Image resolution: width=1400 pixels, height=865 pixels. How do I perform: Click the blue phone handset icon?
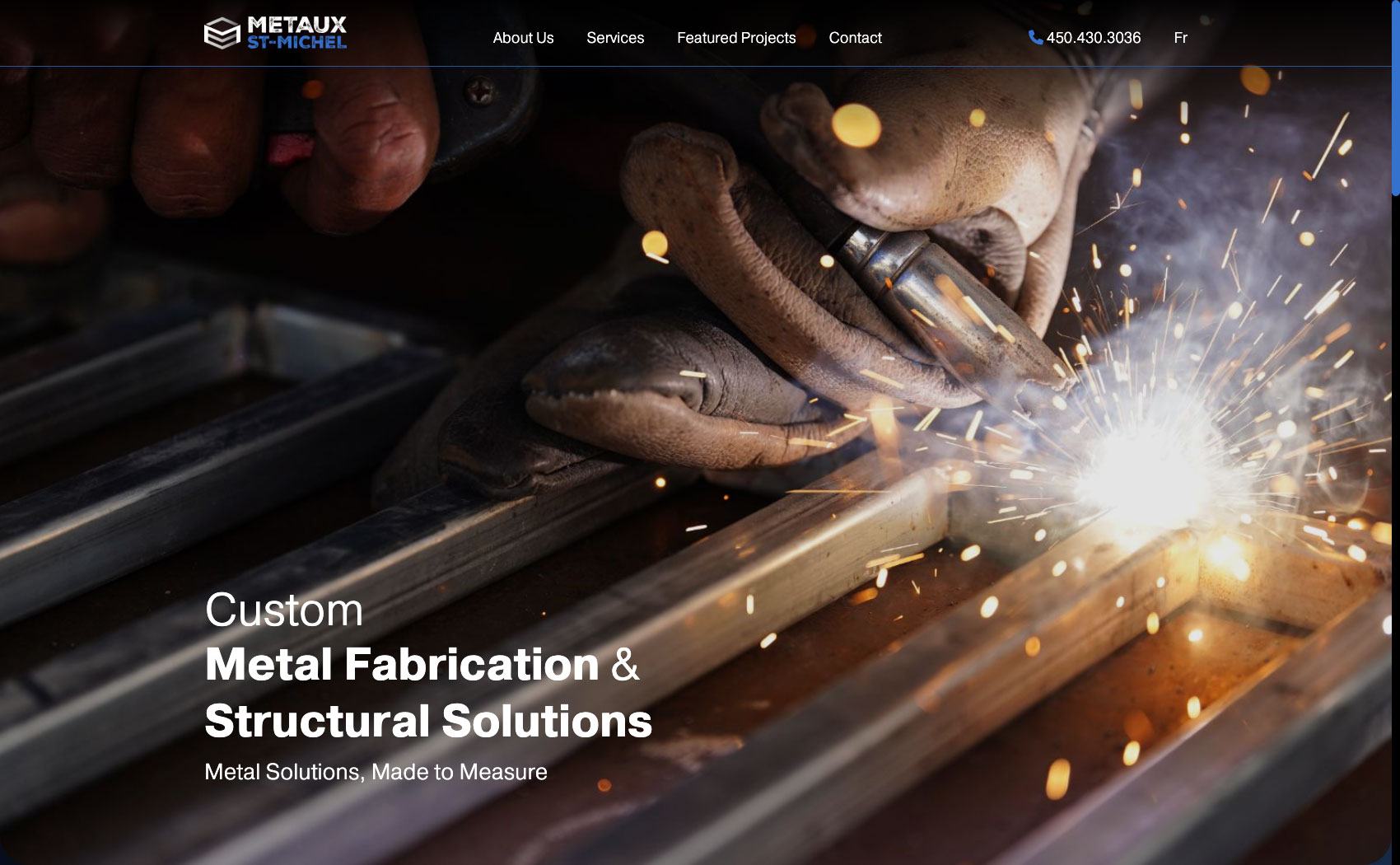pos(1035,37)
